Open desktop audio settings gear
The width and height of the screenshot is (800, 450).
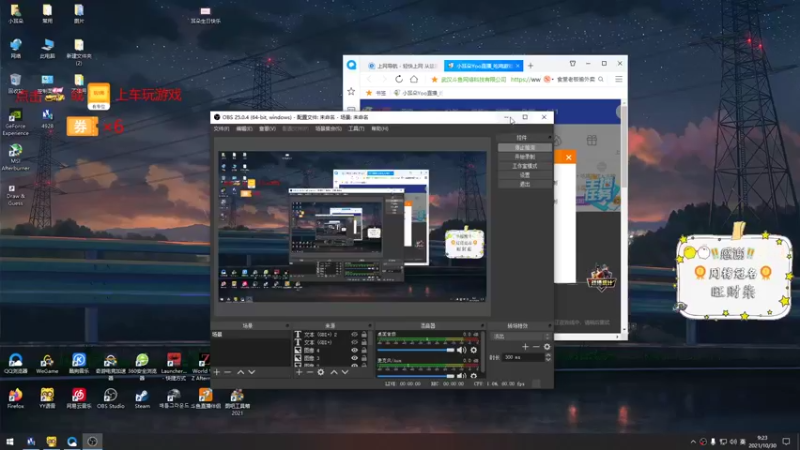tap(473, 350)
